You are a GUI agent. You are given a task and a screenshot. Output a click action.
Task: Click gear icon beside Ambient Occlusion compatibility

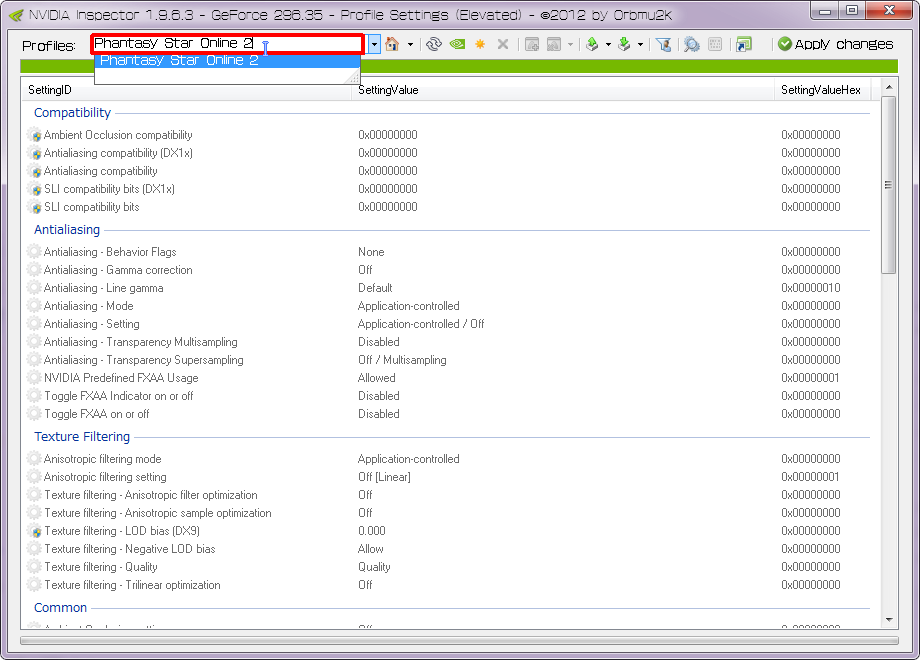click(35, 135)
